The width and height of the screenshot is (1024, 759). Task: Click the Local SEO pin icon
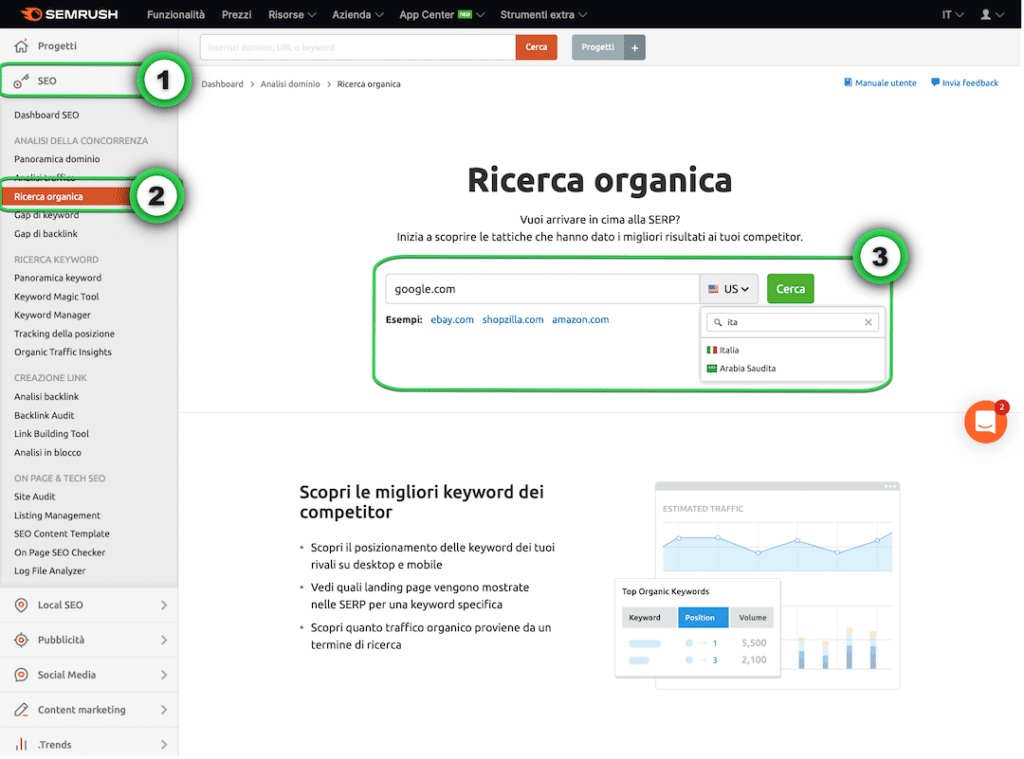[22, 605]
